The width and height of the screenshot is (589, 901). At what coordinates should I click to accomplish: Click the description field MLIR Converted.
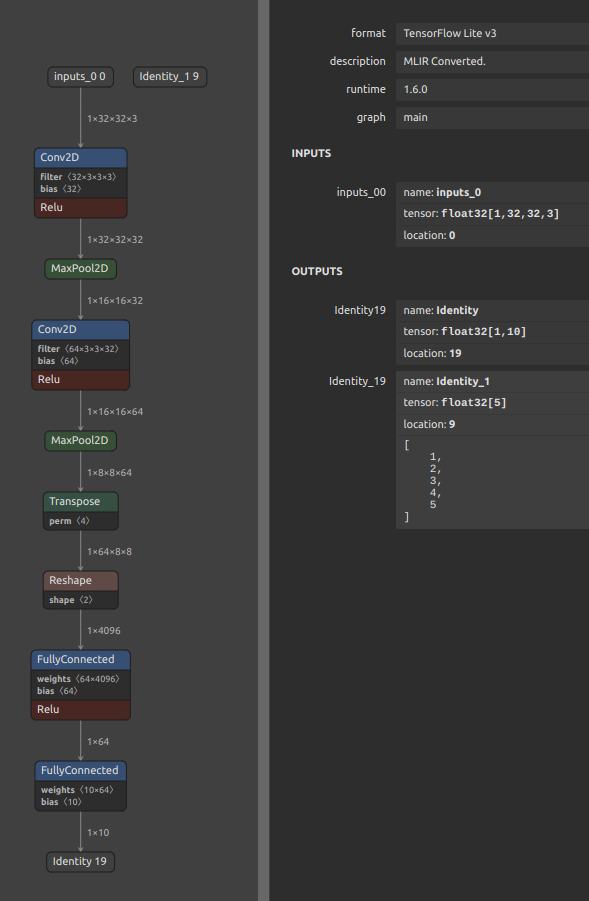[x=492, y=61]
